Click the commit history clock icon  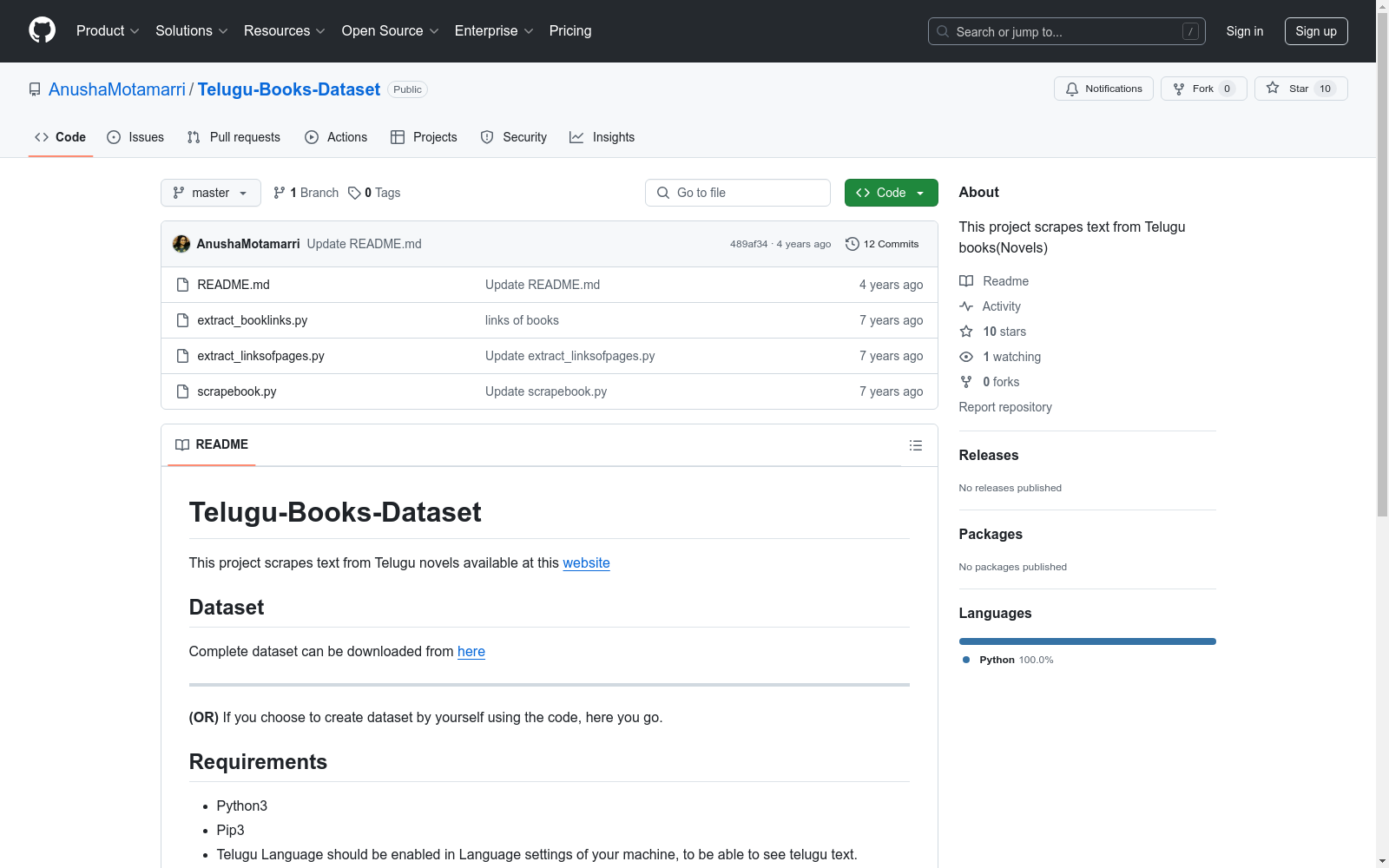pyautogui.click(x=852, y=244)
